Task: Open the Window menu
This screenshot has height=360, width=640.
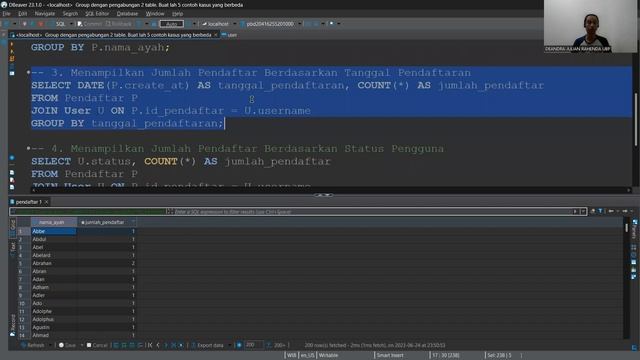Action: pyautogui.click(x=155, y=13)
